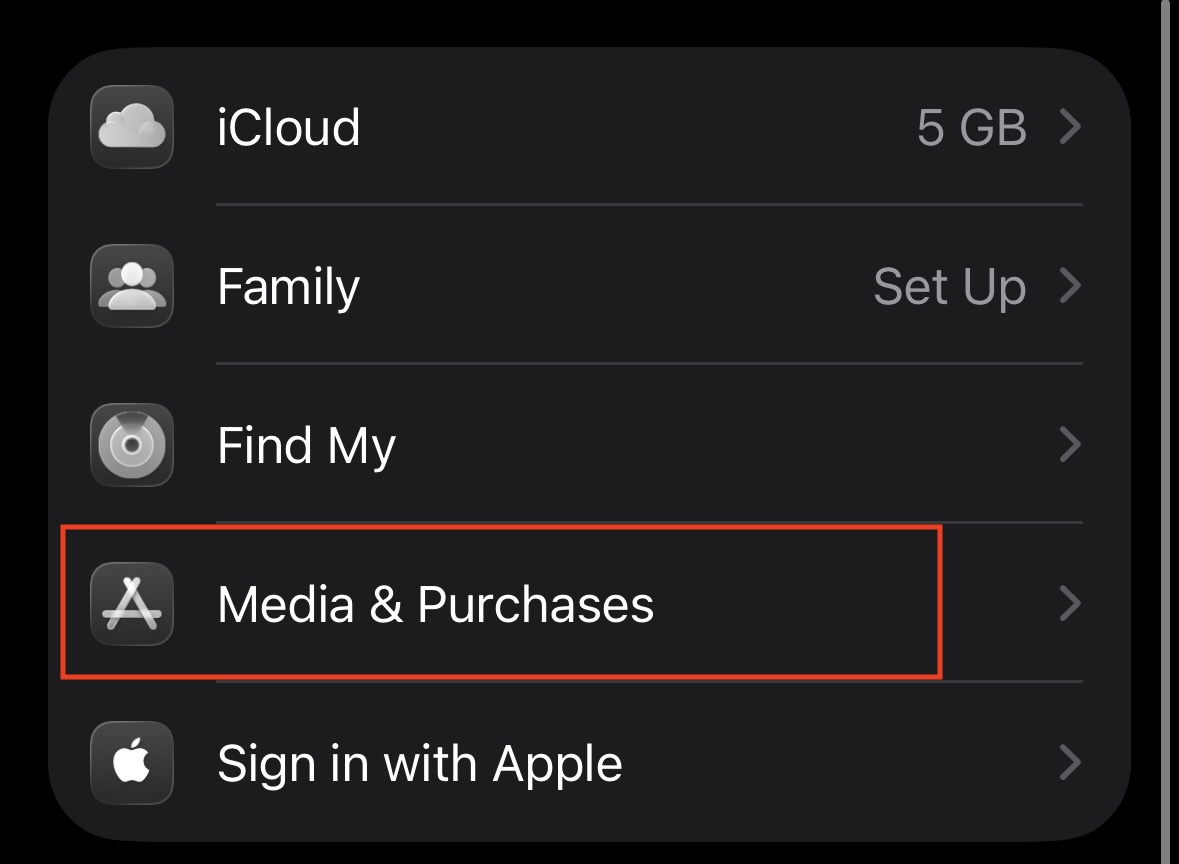Select the silhouettes icon on the Family row

tap(131, 286)
